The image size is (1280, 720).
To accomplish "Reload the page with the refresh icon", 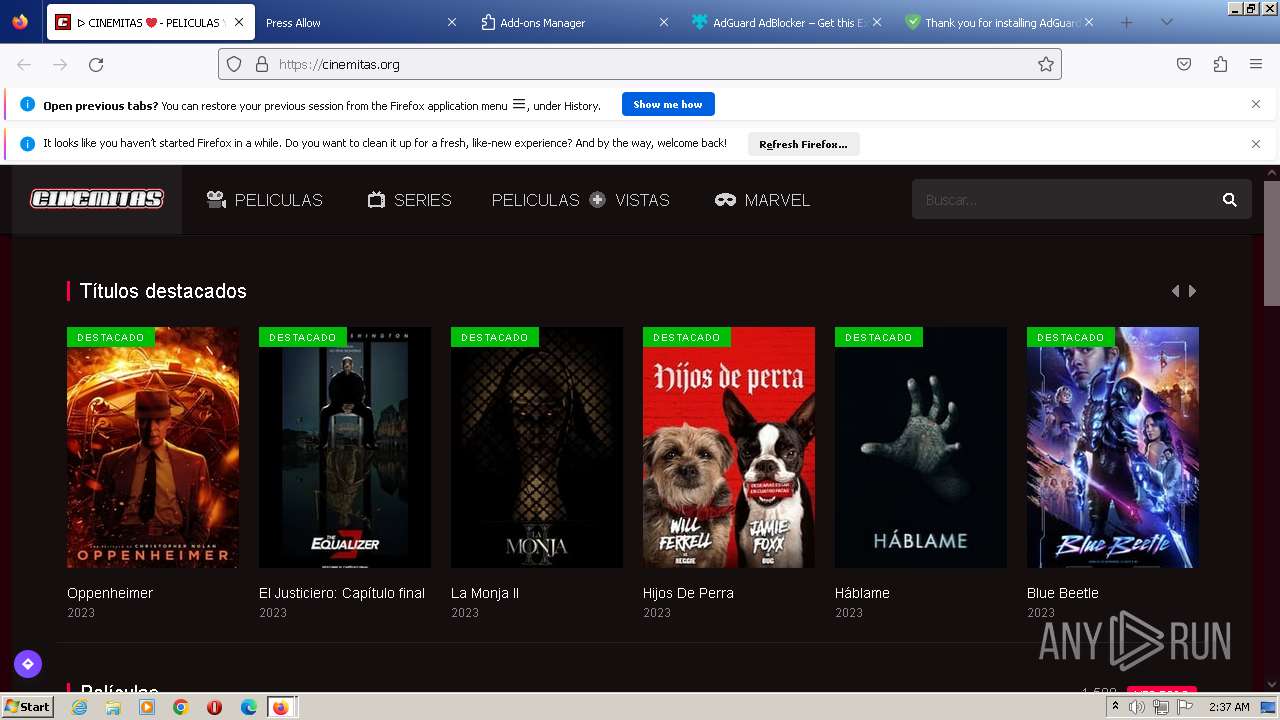I will click(96, 64).
